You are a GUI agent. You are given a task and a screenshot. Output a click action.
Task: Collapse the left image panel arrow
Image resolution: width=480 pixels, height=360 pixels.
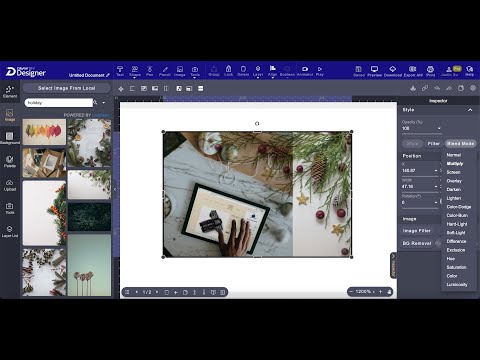tap(115, 189)
